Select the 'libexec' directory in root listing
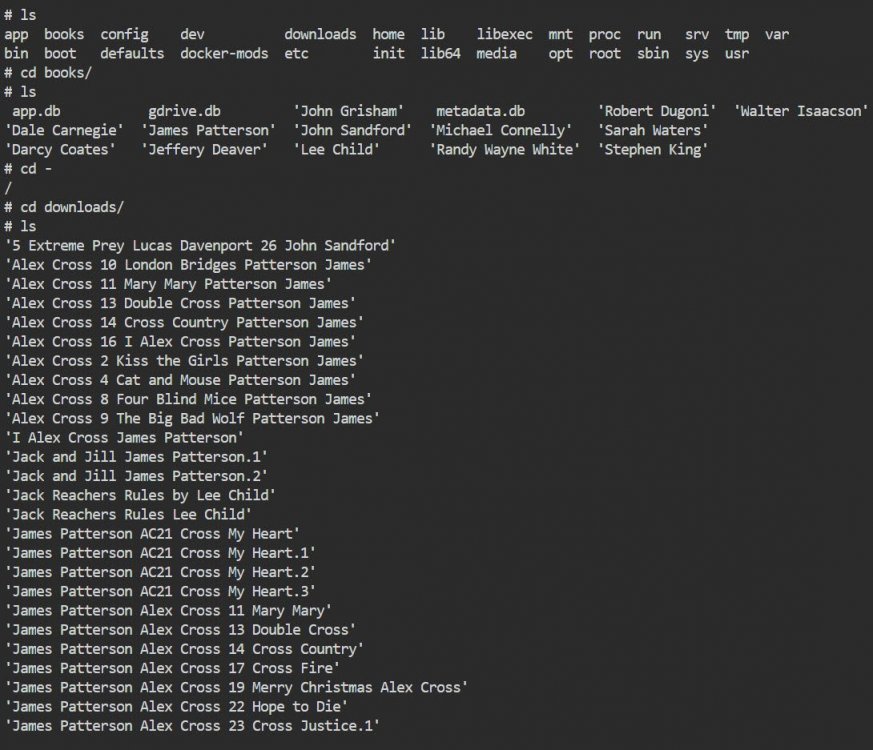Image resolution: width=873 pixels, height=750 pixels. 504,35
